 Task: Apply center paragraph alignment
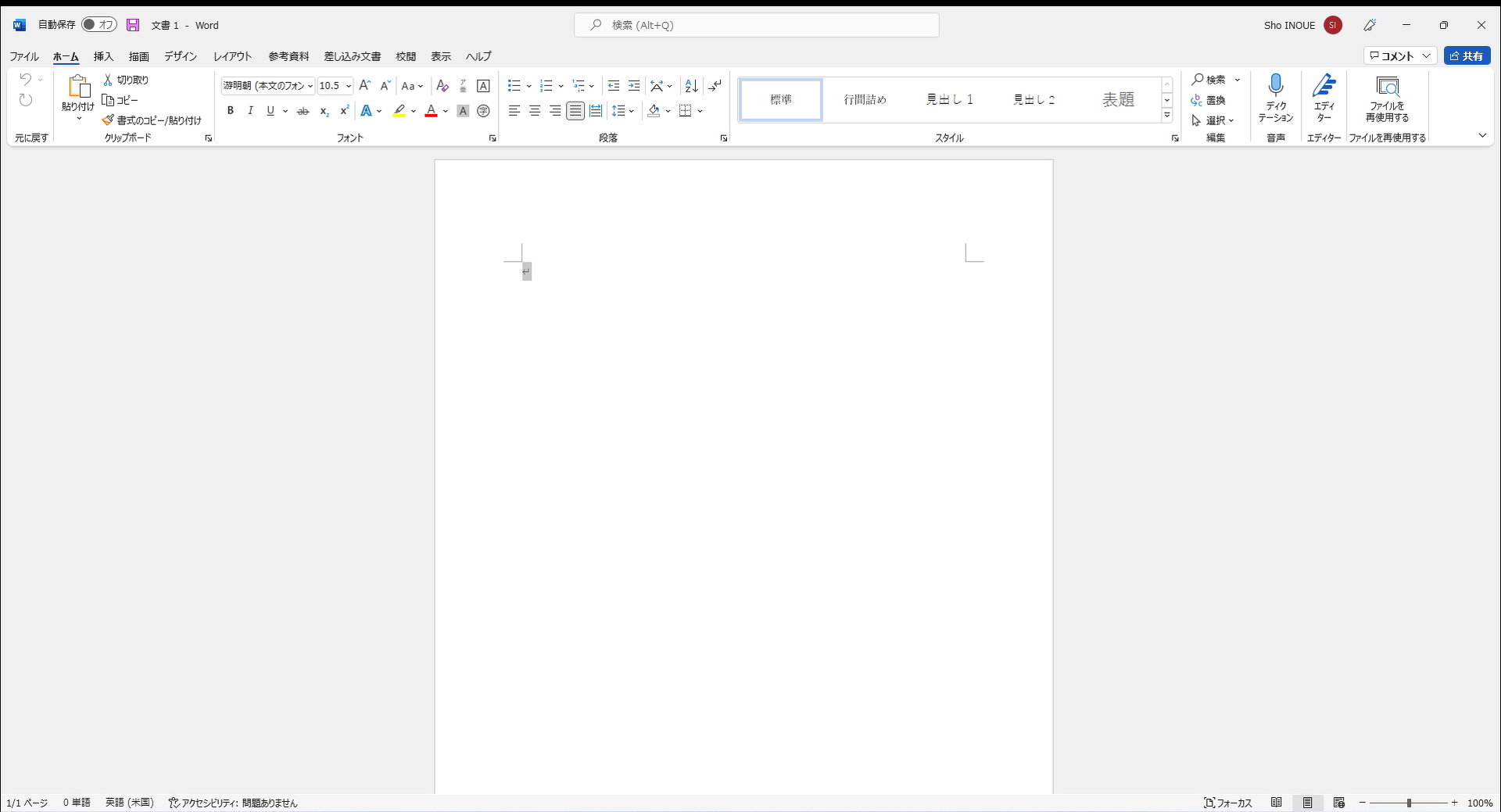[535, 111]
